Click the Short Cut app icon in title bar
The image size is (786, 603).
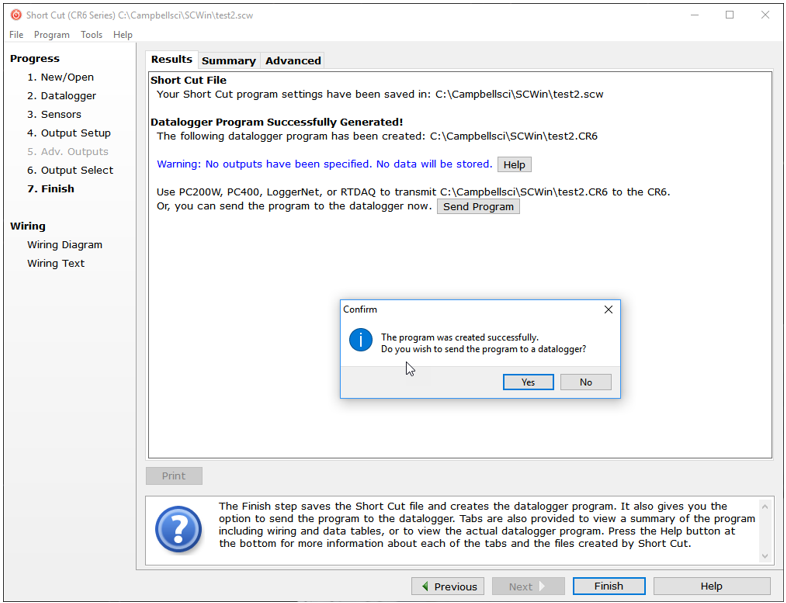[16, 15]
